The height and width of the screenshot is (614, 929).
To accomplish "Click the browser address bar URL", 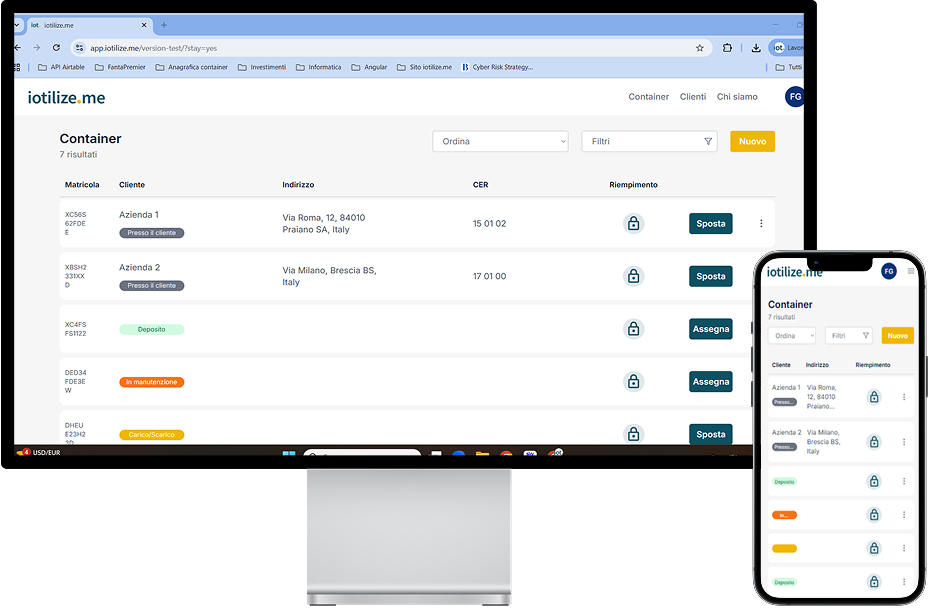I will (153, 48).
